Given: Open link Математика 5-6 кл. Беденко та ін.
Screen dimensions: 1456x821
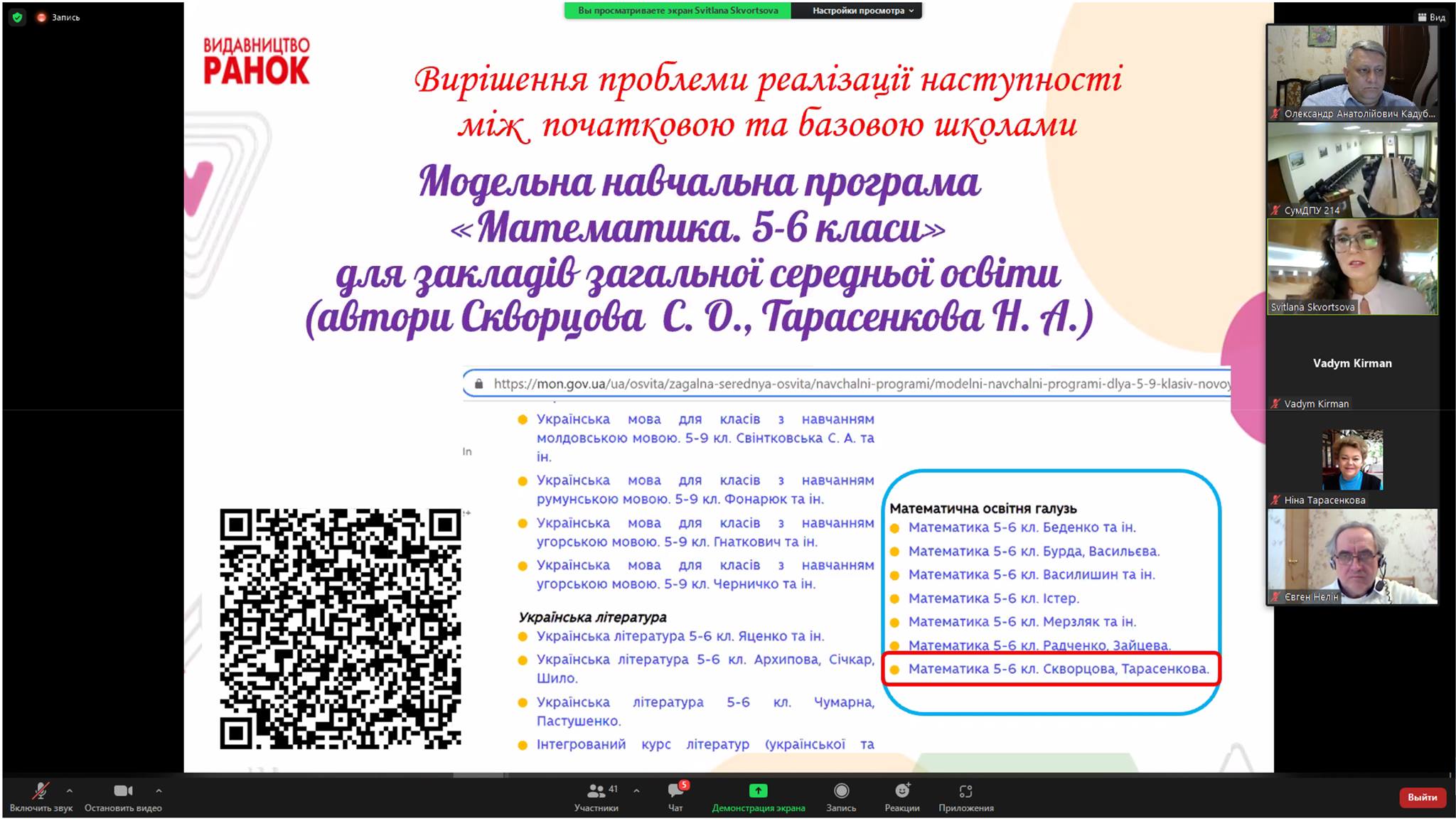Looking at the screenshot, I should [1022, 527].
